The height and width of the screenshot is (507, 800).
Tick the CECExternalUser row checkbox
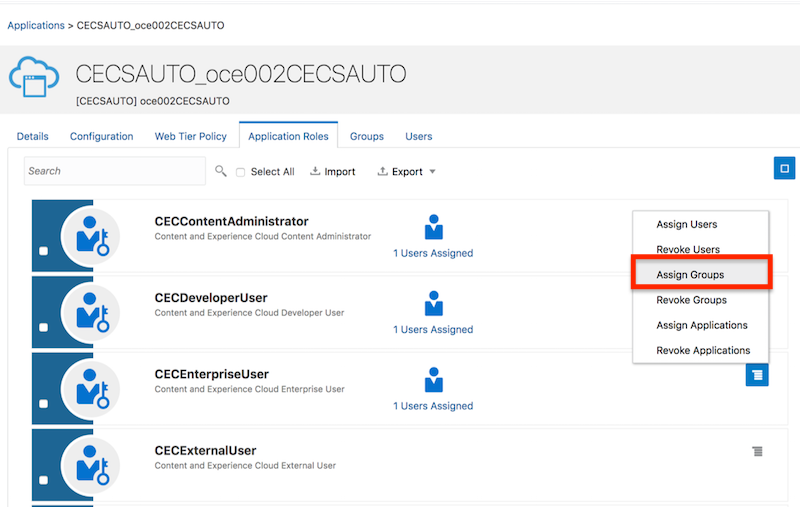[x=43, y=481]
